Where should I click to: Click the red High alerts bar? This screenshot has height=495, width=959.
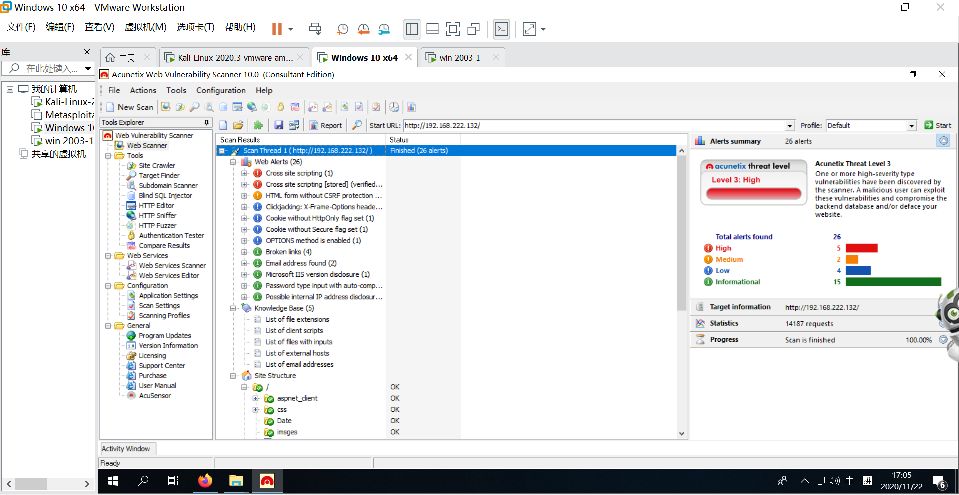pyautogui.click(x=861, y=248)
